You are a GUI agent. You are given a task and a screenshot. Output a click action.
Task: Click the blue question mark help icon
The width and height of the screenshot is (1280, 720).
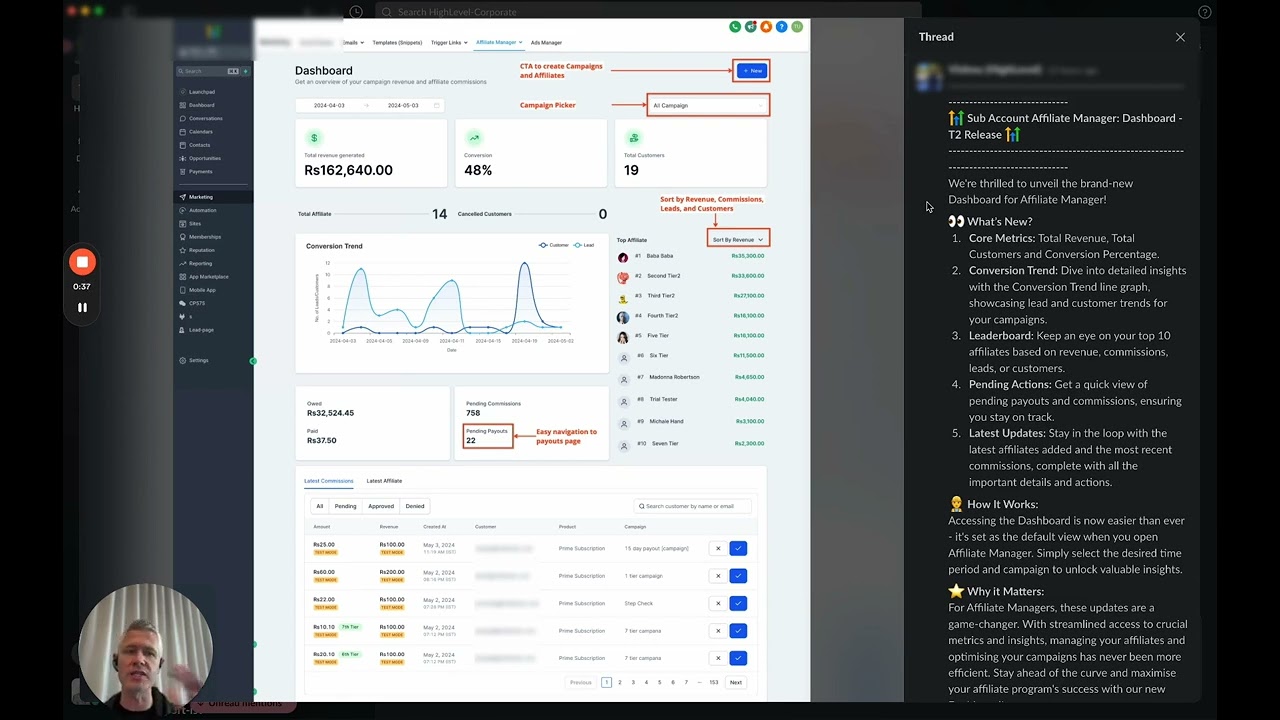782,27
